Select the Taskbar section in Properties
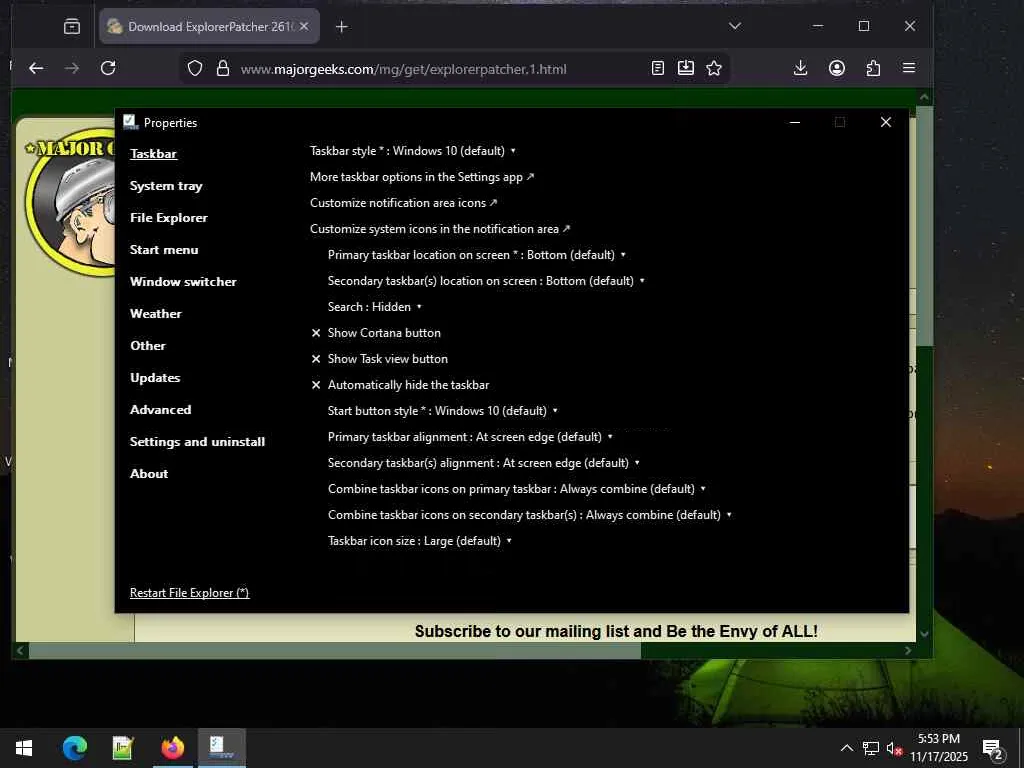Viewport: 1024px width, 768px height. pos(153,154)
